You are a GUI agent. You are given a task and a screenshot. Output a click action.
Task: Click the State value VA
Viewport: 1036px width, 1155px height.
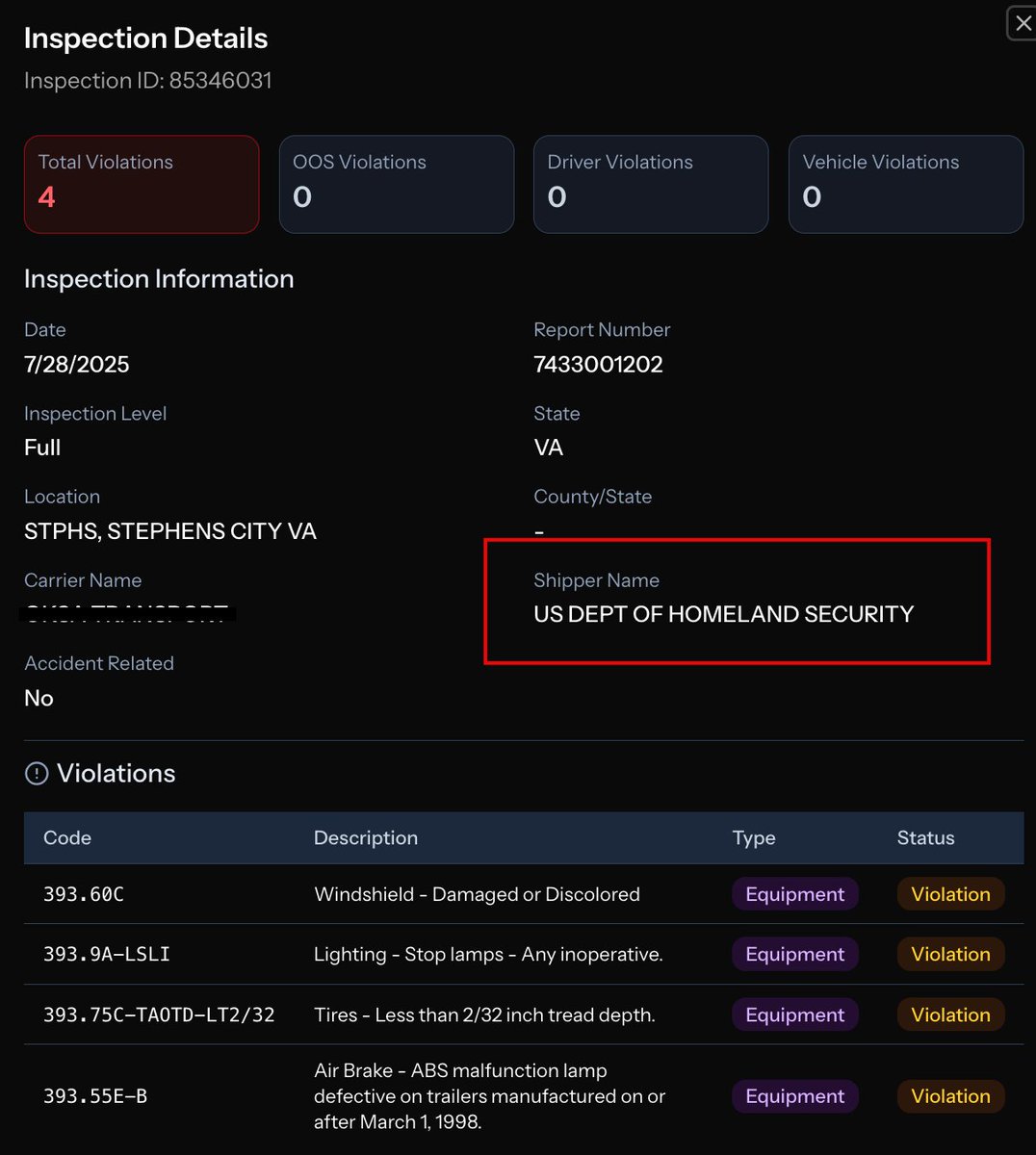click(x=549, y=448)
